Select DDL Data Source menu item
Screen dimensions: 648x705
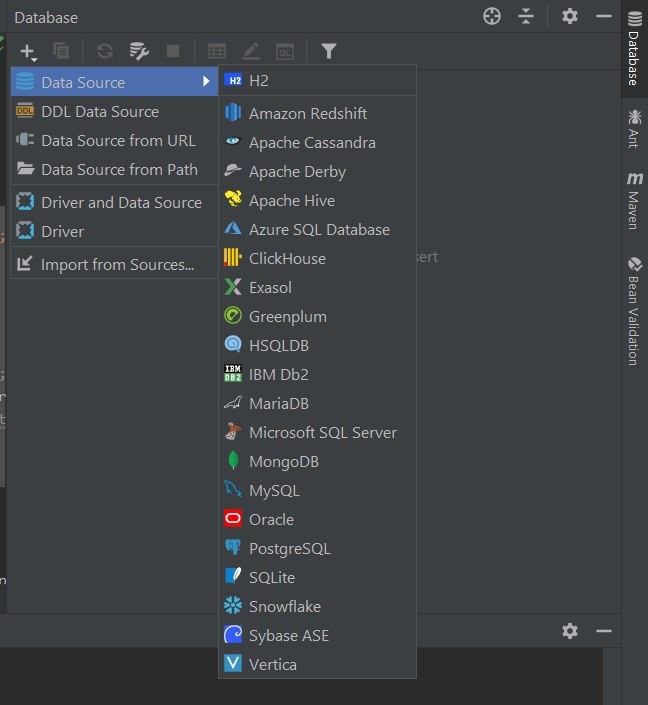(114, 111)
